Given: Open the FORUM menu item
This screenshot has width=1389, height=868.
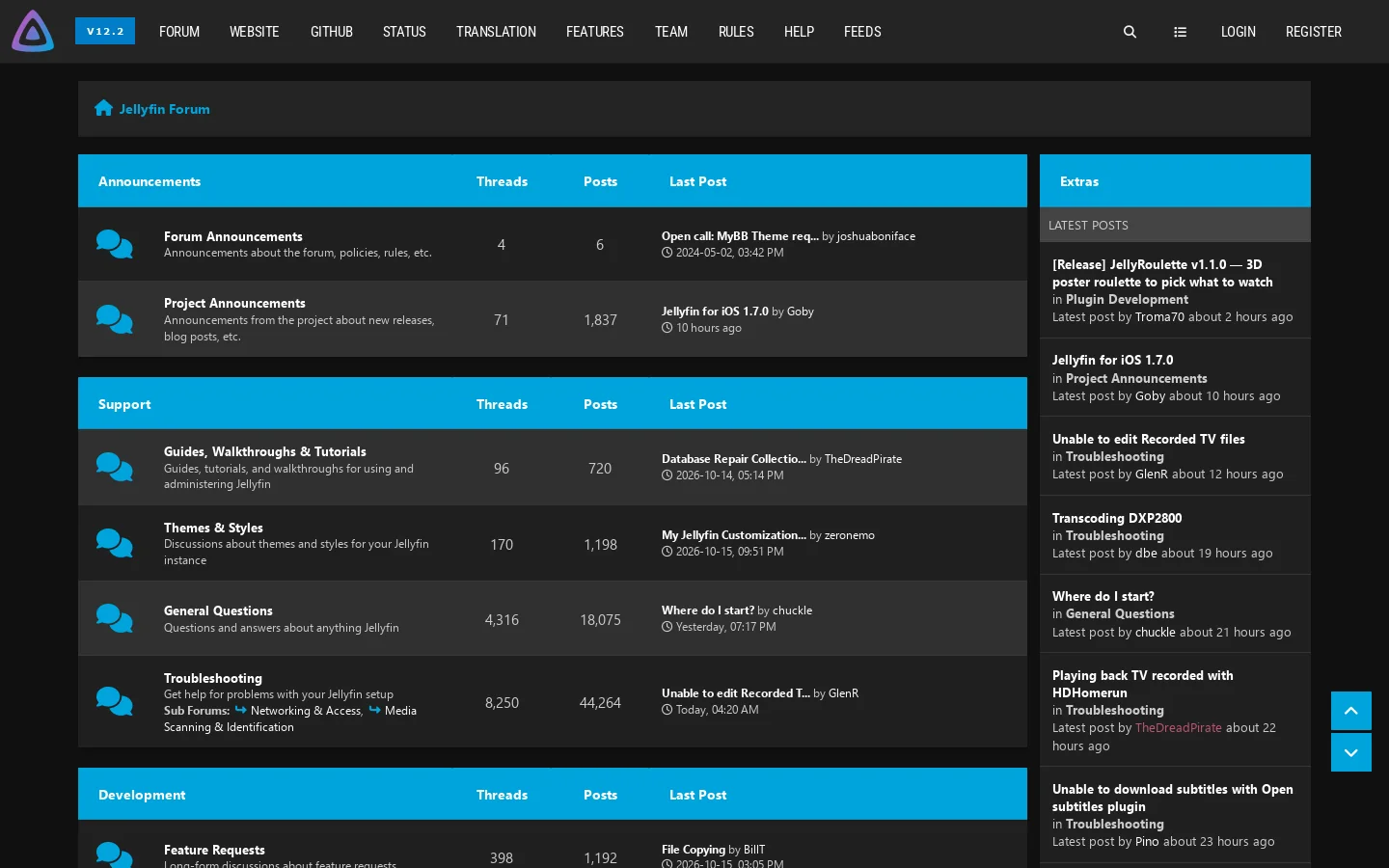Looking at the screenshot, I should (179, 32).
